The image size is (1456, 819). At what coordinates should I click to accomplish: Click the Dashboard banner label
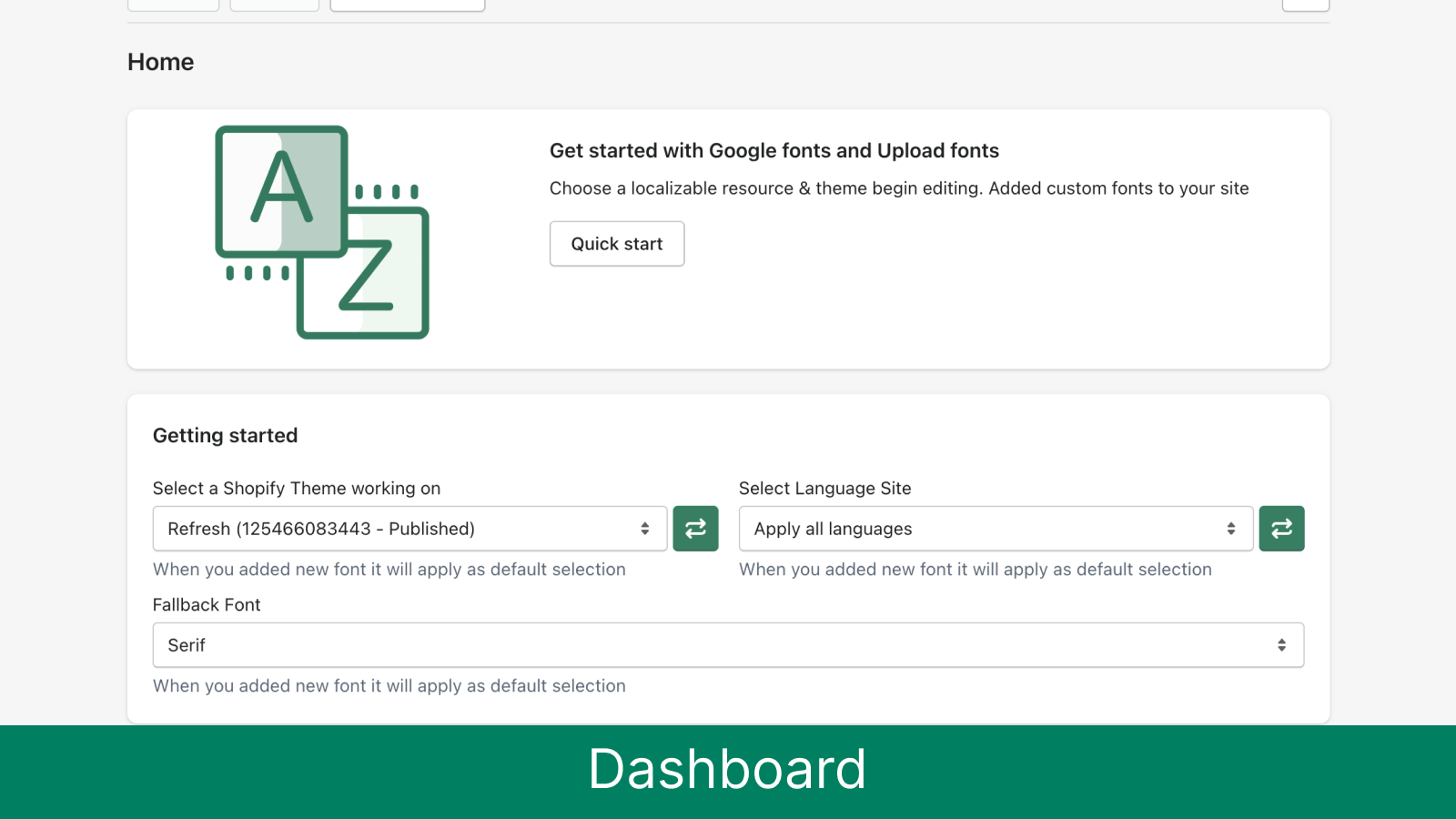(727, 768)
